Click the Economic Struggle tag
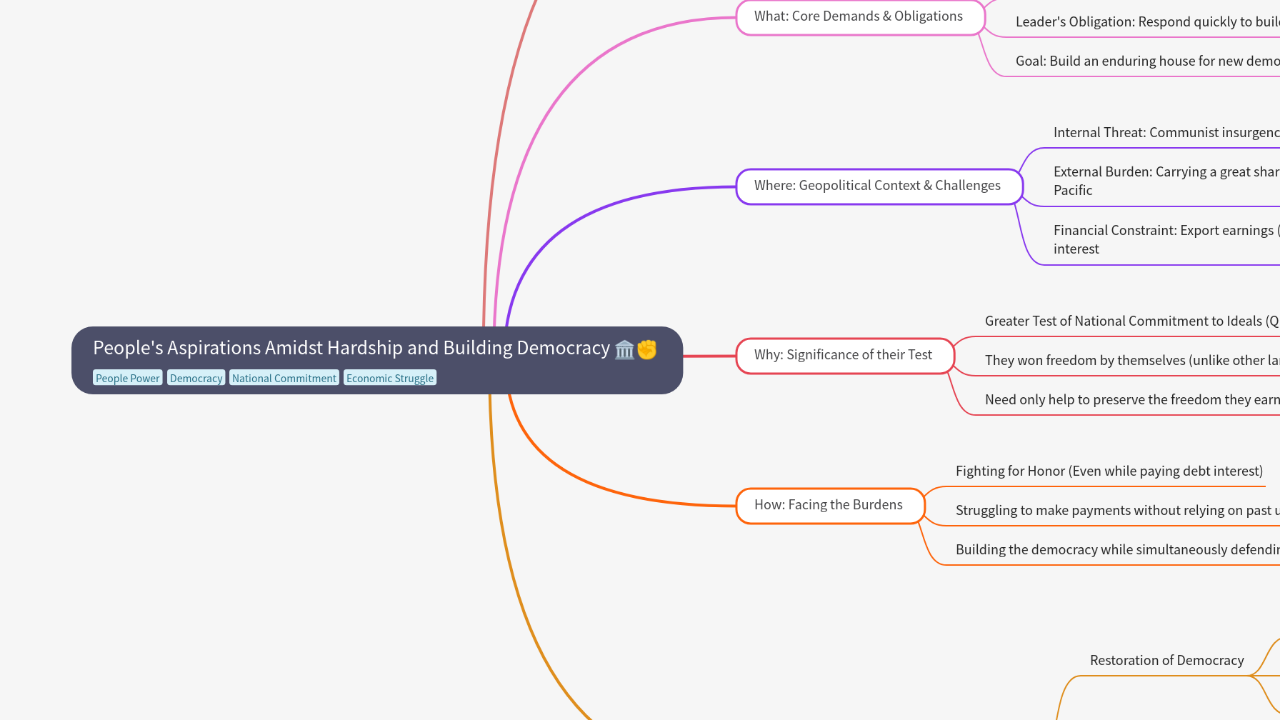 [390, 378]
